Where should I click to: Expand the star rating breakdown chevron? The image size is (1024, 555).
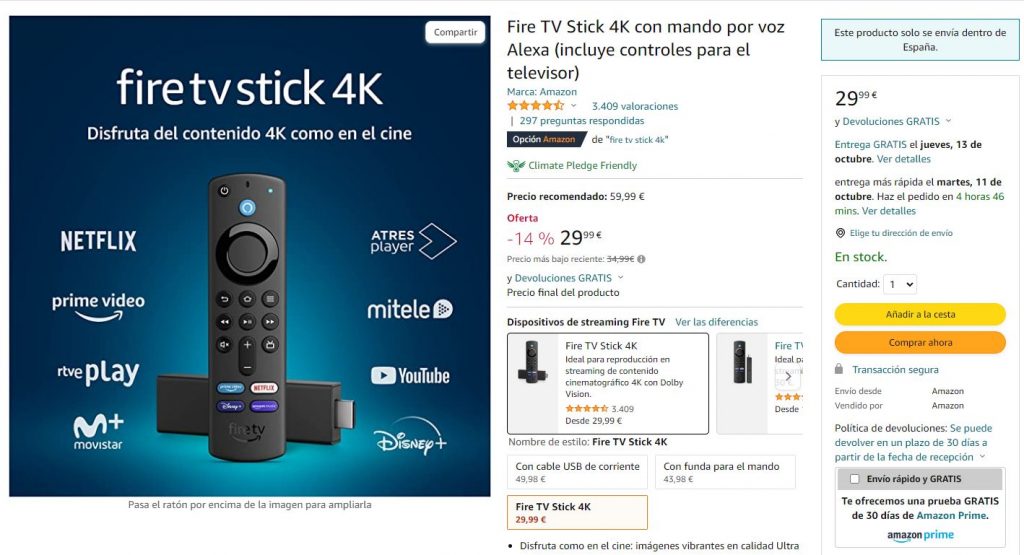click(x=573, y=106)
